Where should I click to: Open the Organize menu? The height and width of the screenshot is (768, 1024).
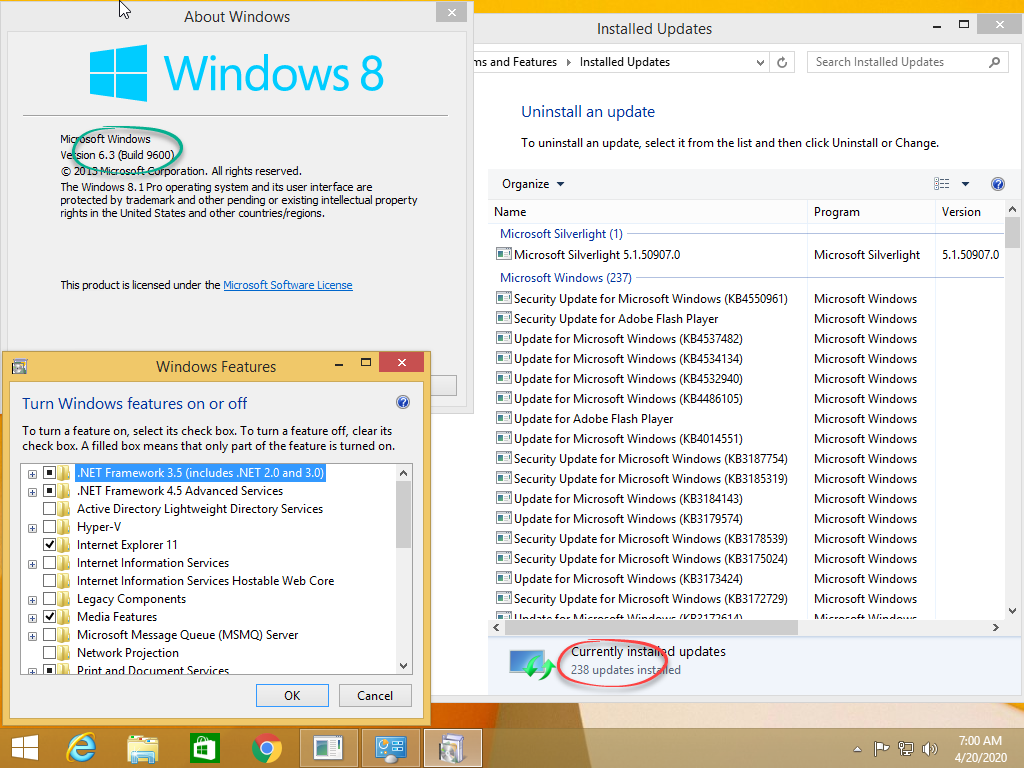pyautogui.click(x=533, y=184)
